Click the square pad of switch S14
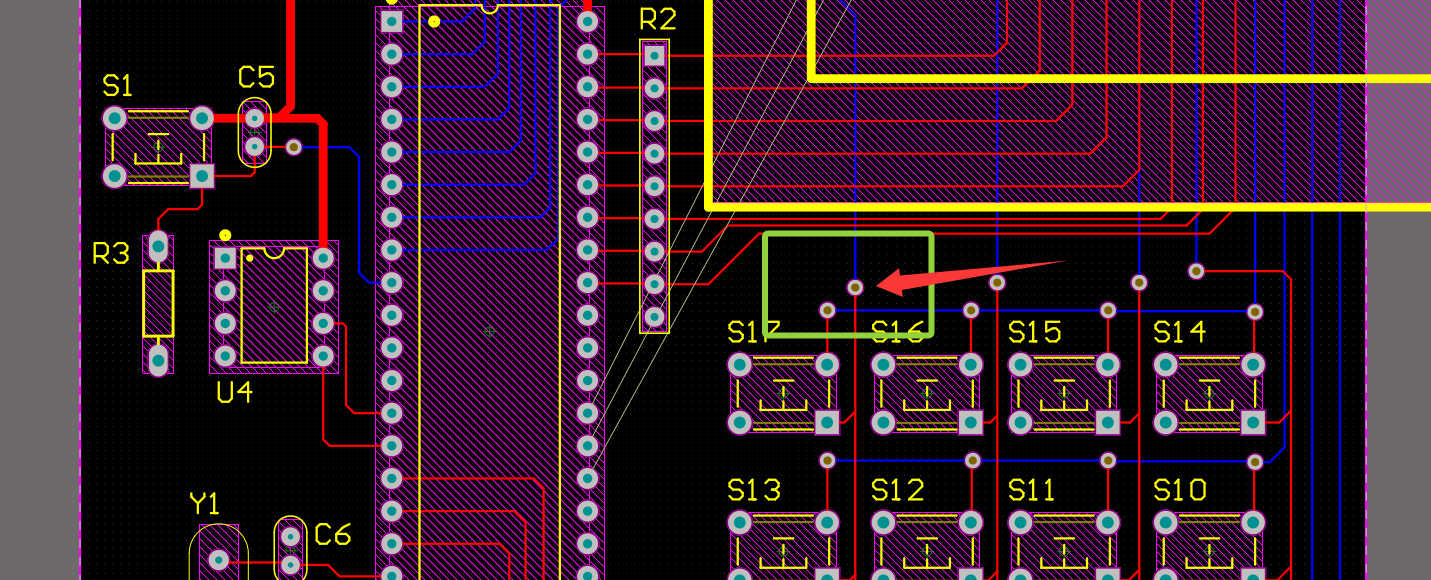 pos(1254,422)
